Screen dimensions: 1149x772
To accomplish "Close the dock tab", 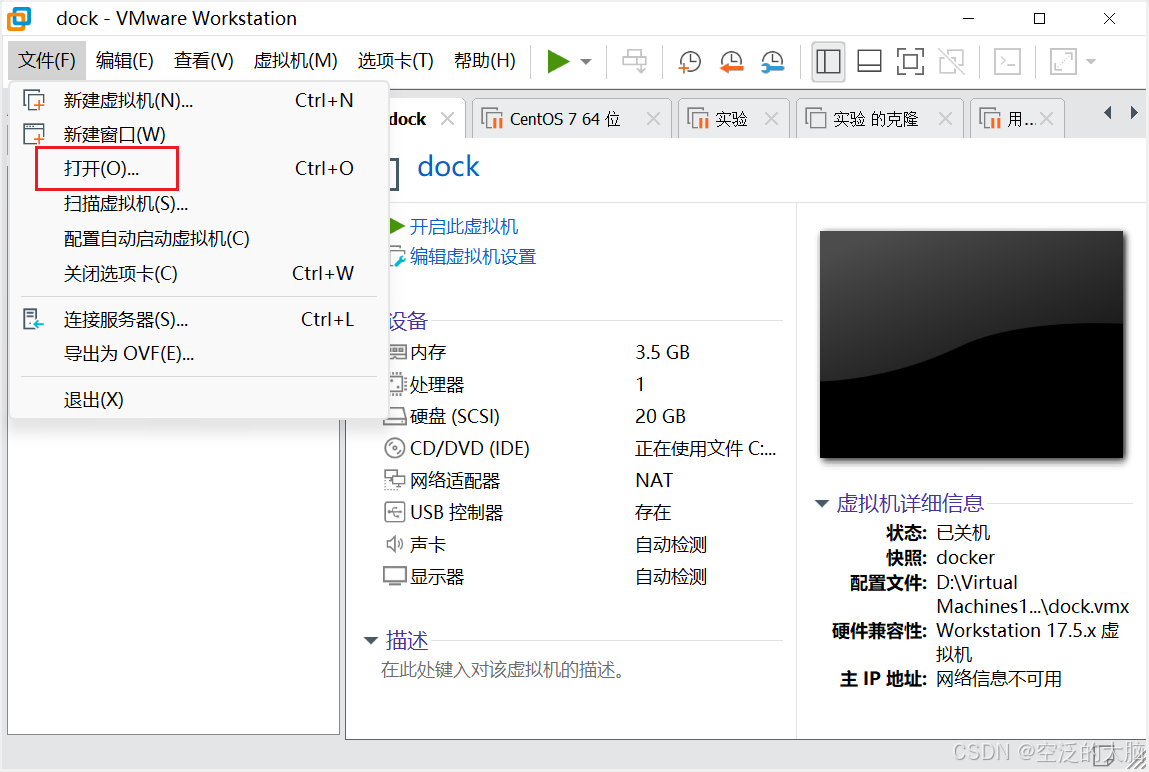I will tap(448, 119).
